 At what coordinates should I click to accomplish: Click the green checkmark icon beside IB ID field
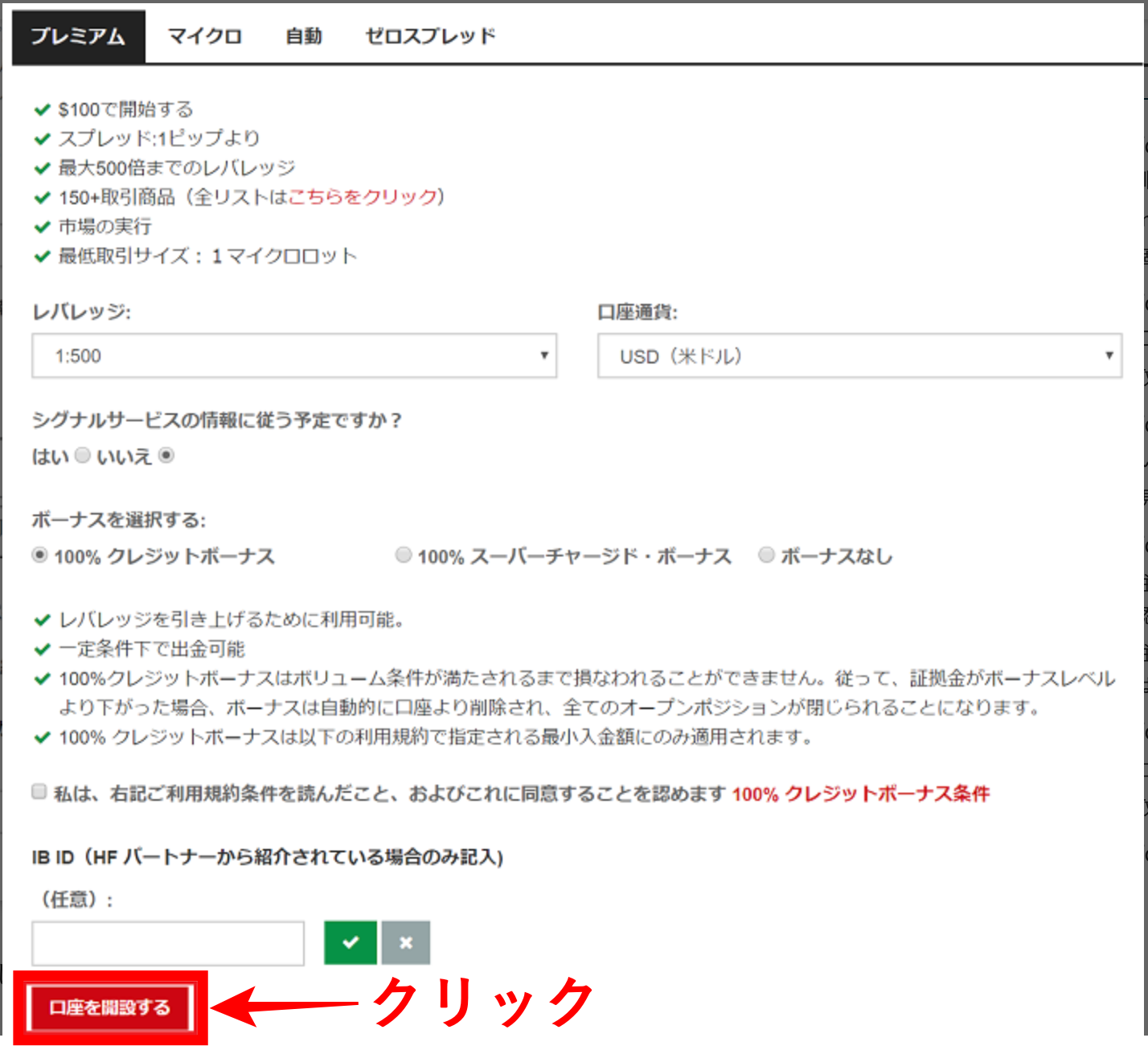[351, 941]
